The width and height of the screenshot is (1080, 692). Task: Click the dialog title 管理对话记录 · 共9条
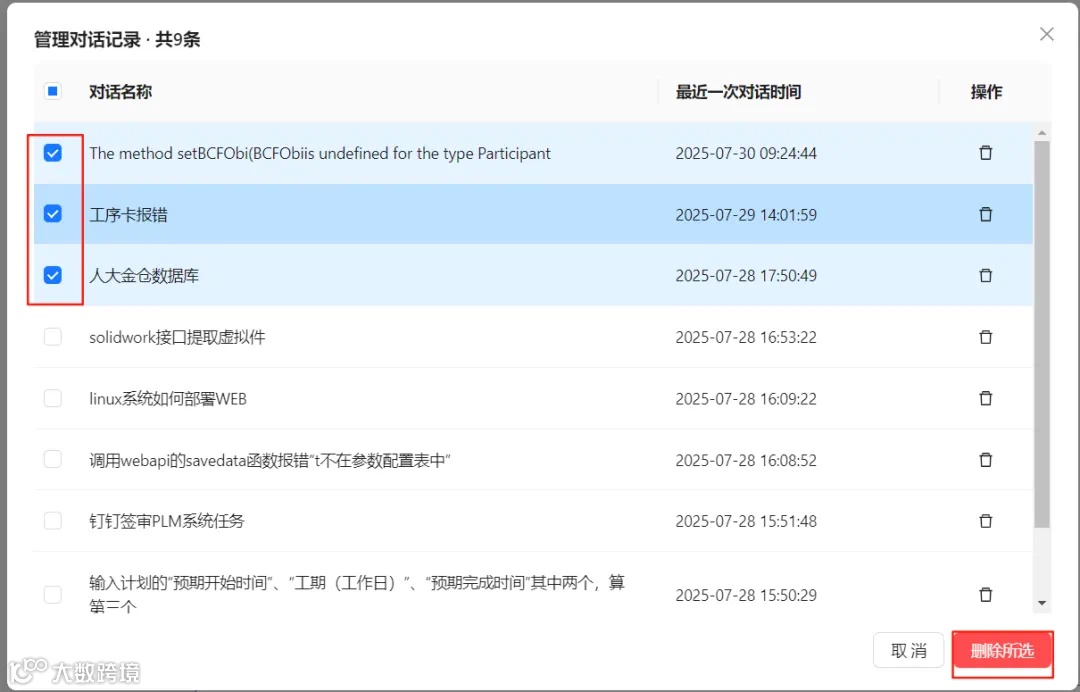tap(117, 39)
